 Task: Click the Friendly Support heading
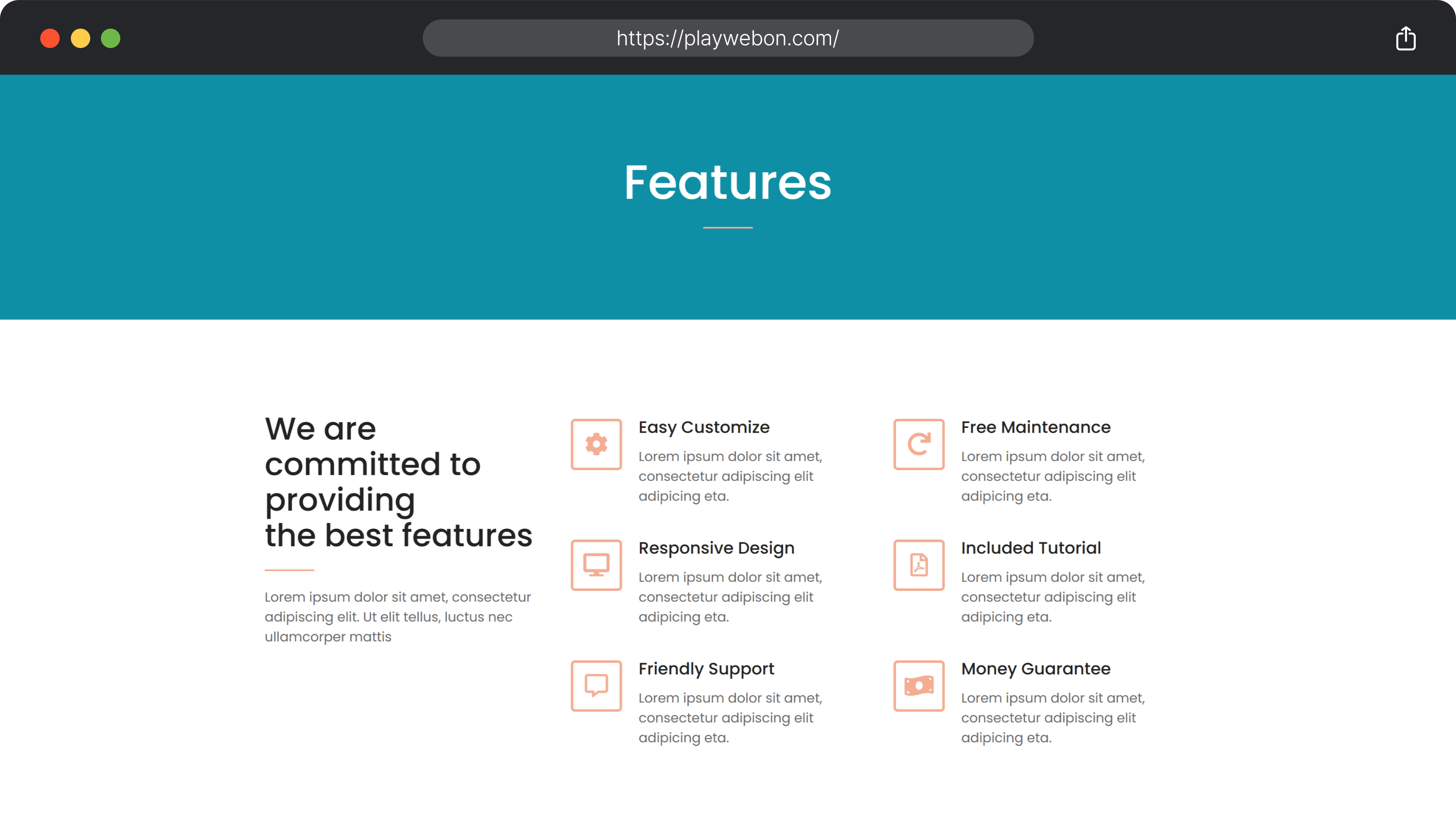click(x=706, y=669)
